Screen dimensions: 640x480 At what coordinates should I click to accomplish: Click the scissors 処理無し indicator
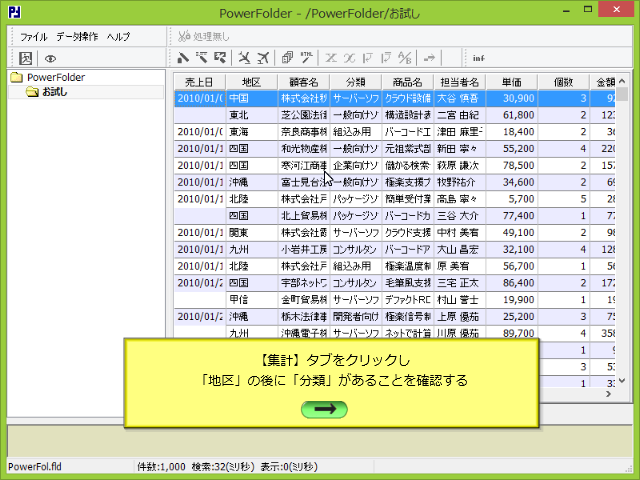pyautogui.click(x=203, y=37)
